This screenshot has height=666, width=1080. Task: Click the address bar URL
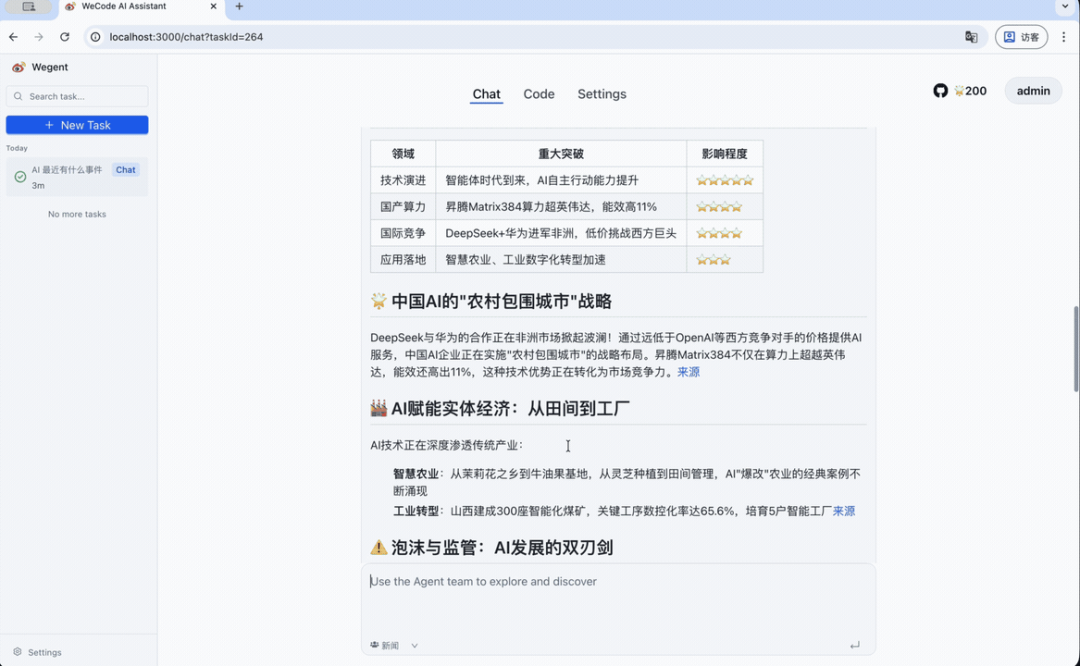[186, 37]
